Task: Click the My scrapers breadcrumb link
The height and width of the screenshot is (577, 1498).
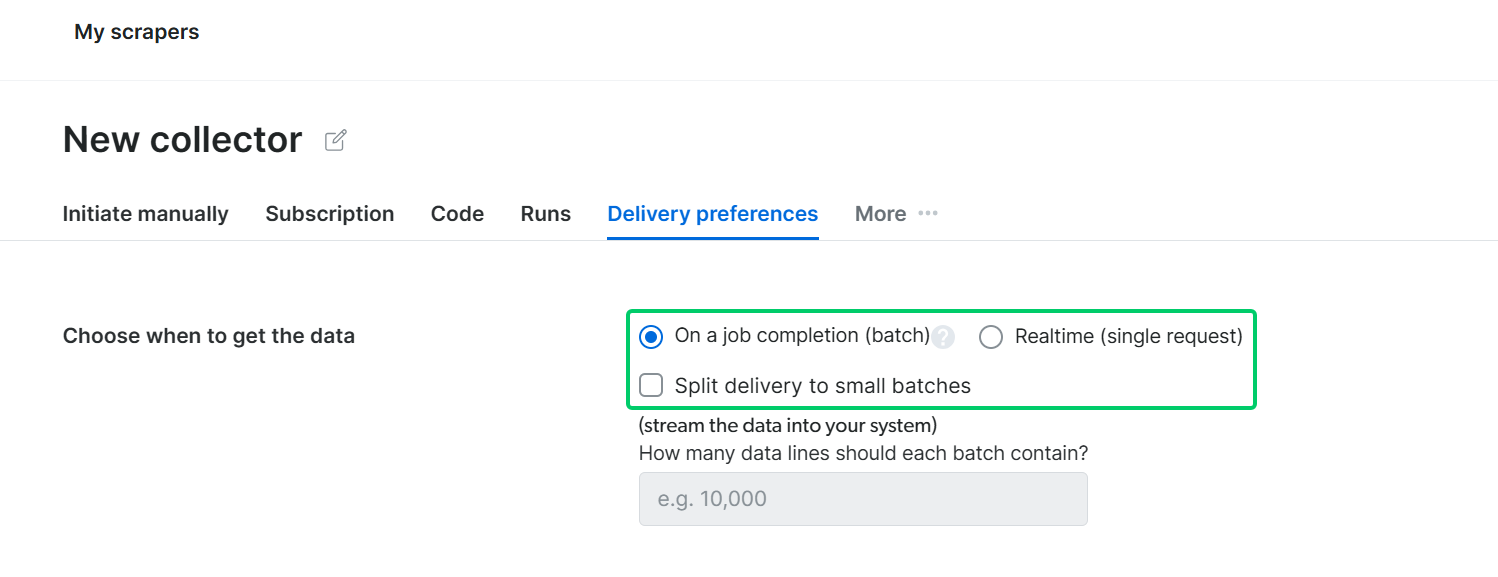Action: tap(137, 32)
